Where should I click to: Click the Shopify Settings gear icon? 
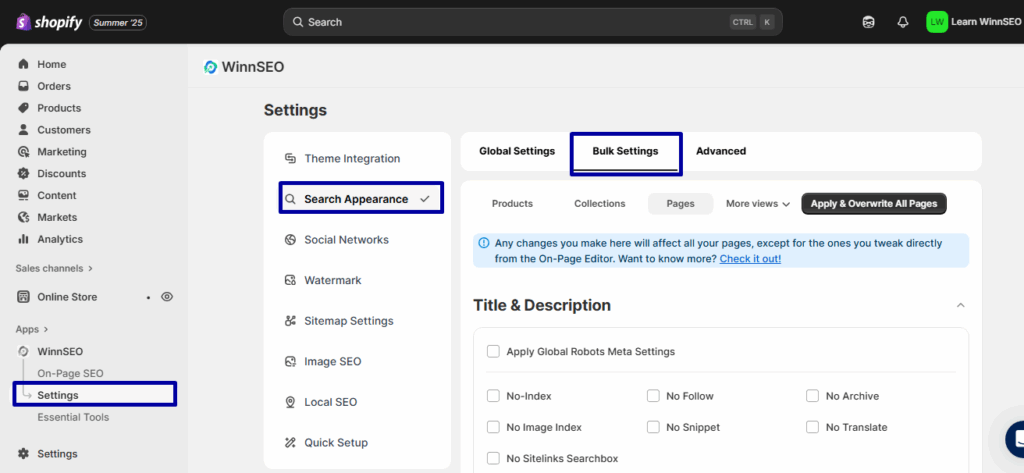(x=24, y=453)
